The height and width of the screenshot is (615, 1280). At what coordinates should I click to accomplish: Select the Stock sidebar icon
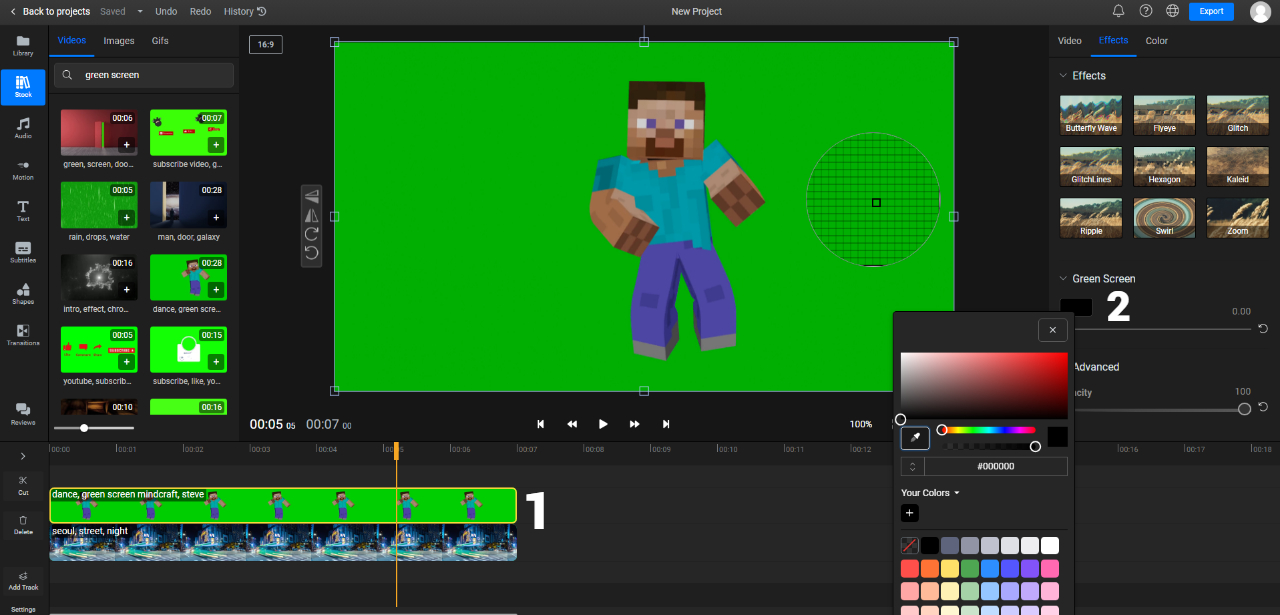(x=23, y=87)
